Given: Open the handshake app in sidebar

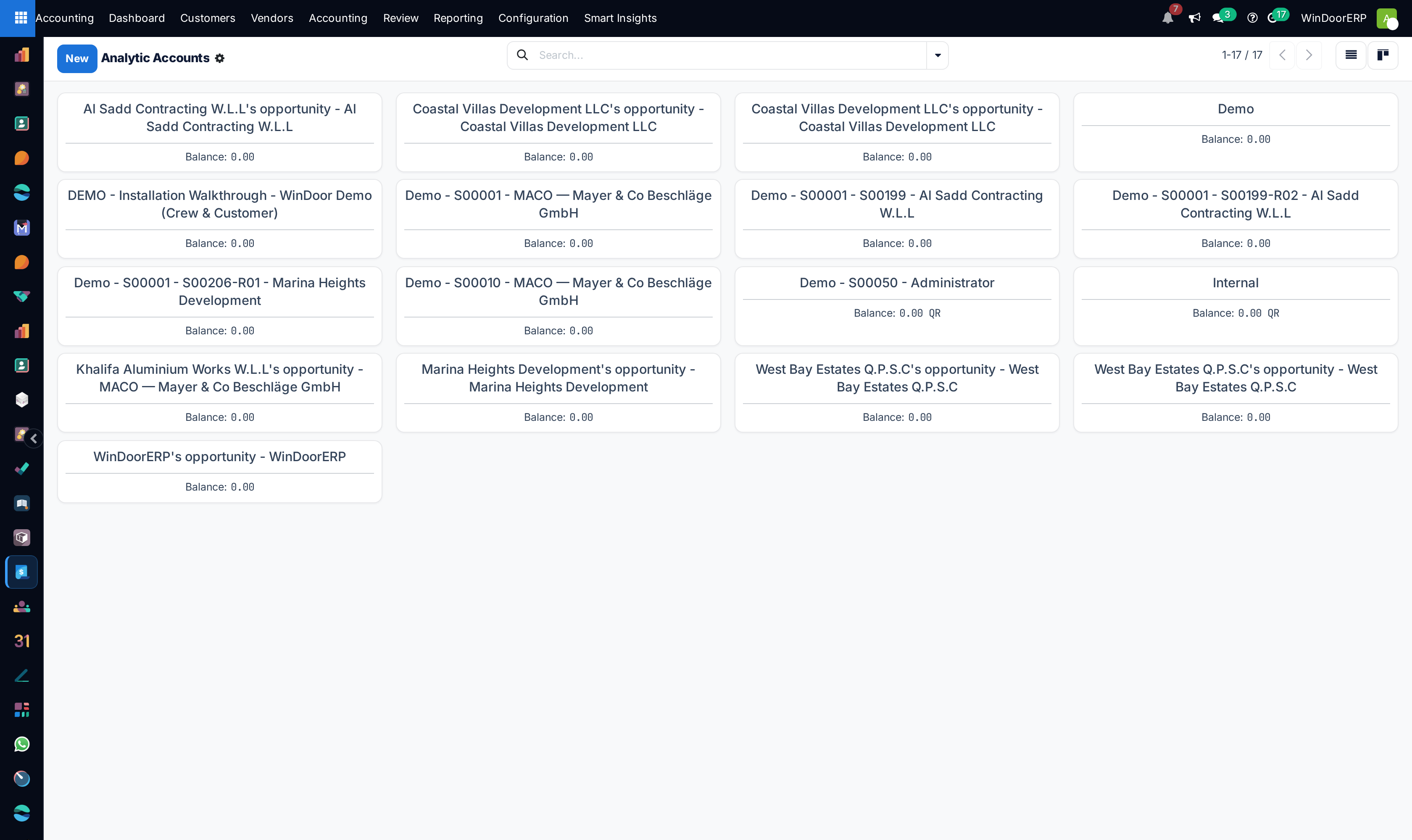Looking at the screenshot, I should [21, 297].
